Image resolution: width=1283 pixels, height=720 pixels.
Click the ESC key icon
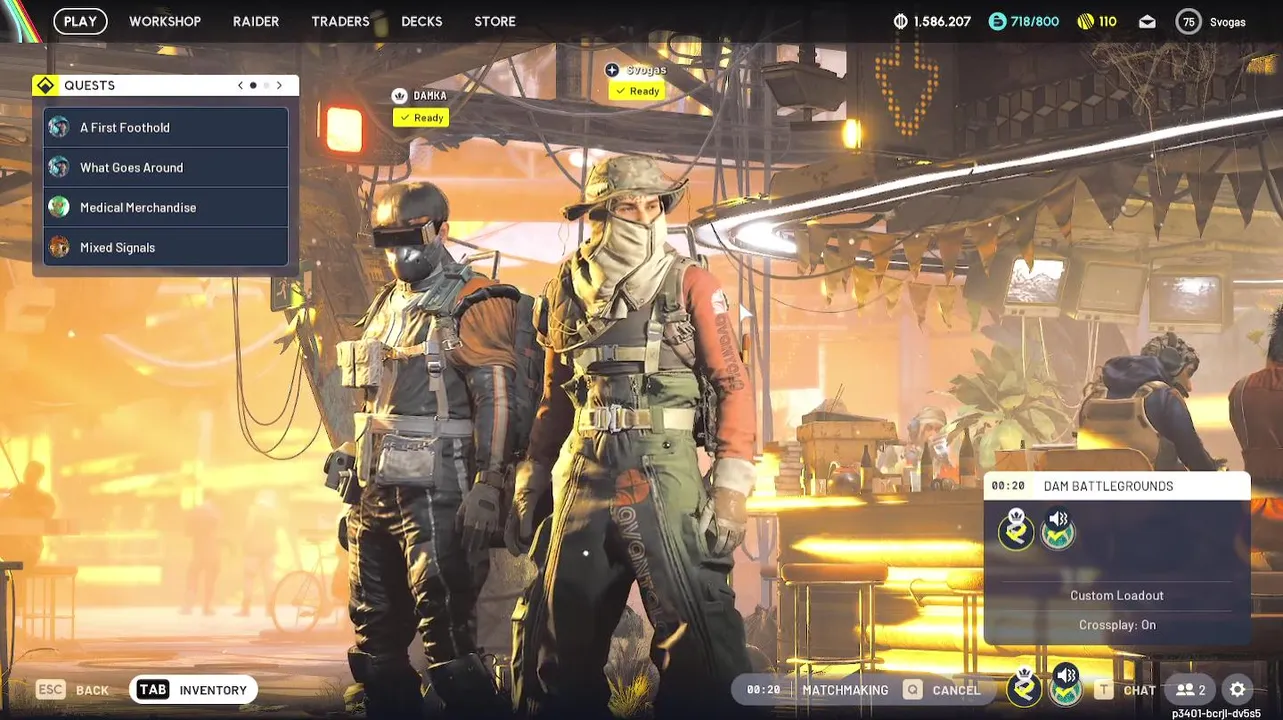[x=51, y=690]
